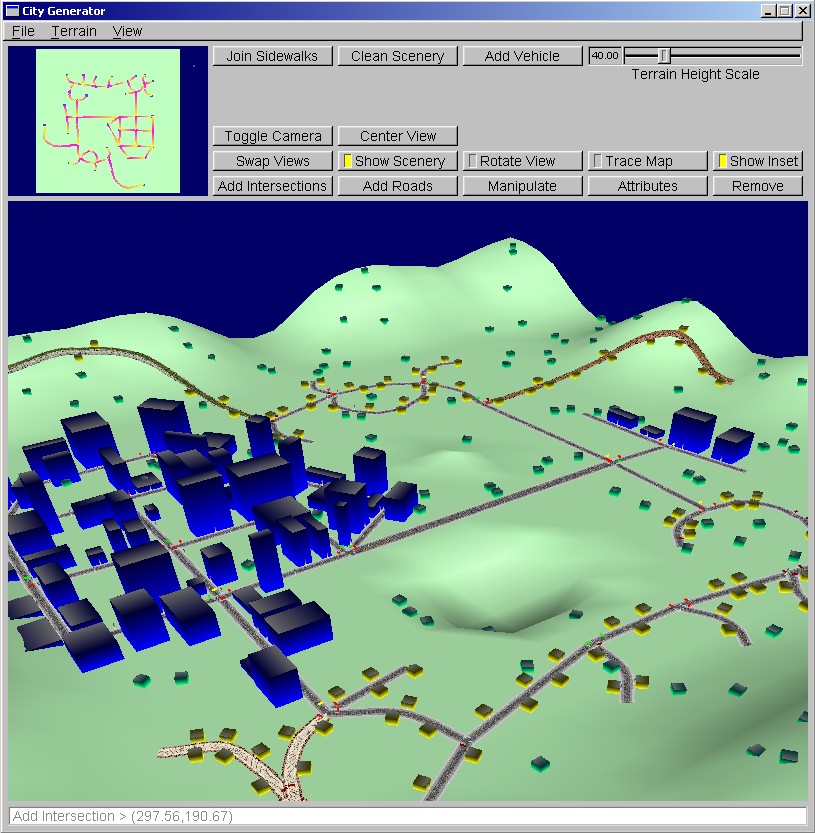Disable the Show Scenery toggle

point(397,161)
